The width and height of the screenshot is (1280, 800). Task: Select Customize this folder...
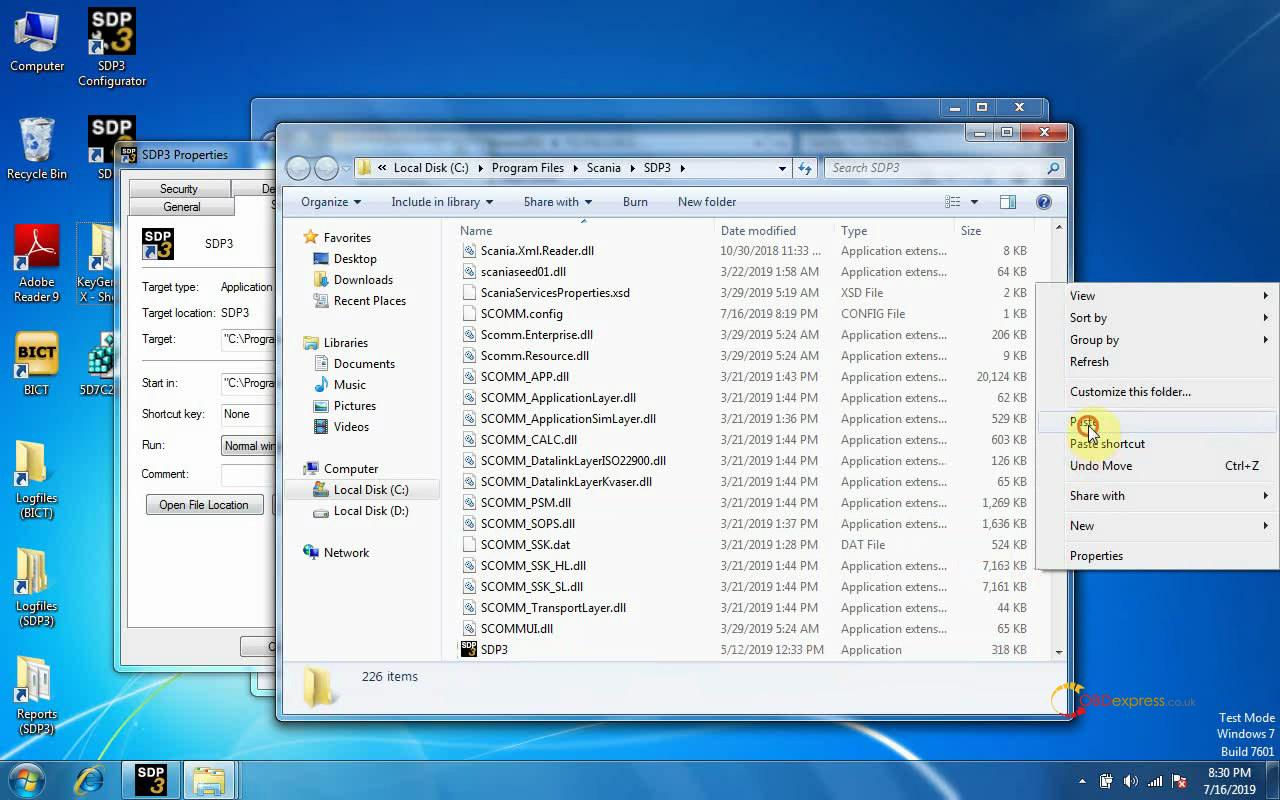pyautogui.click(x=1158, y=392)
